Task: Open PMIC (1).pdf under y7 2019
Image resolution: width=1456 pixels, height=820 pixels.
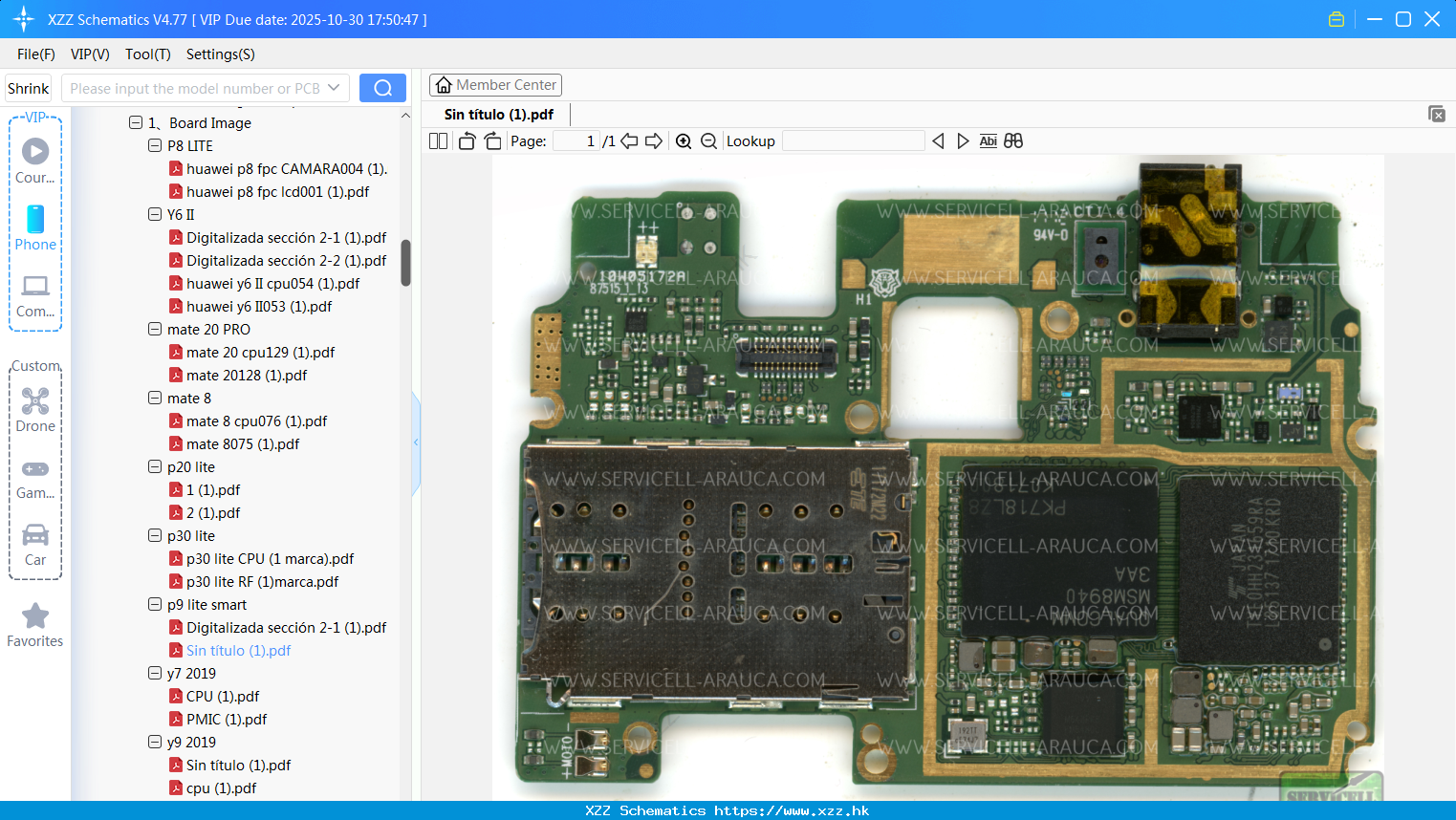Action: 218,719
